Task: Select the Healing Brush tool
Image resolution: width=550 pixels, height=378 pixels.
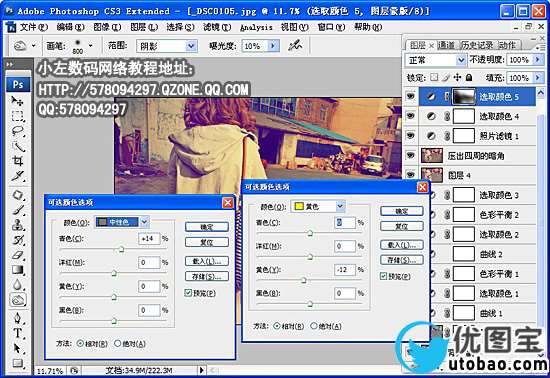Action: pos(17,195)
